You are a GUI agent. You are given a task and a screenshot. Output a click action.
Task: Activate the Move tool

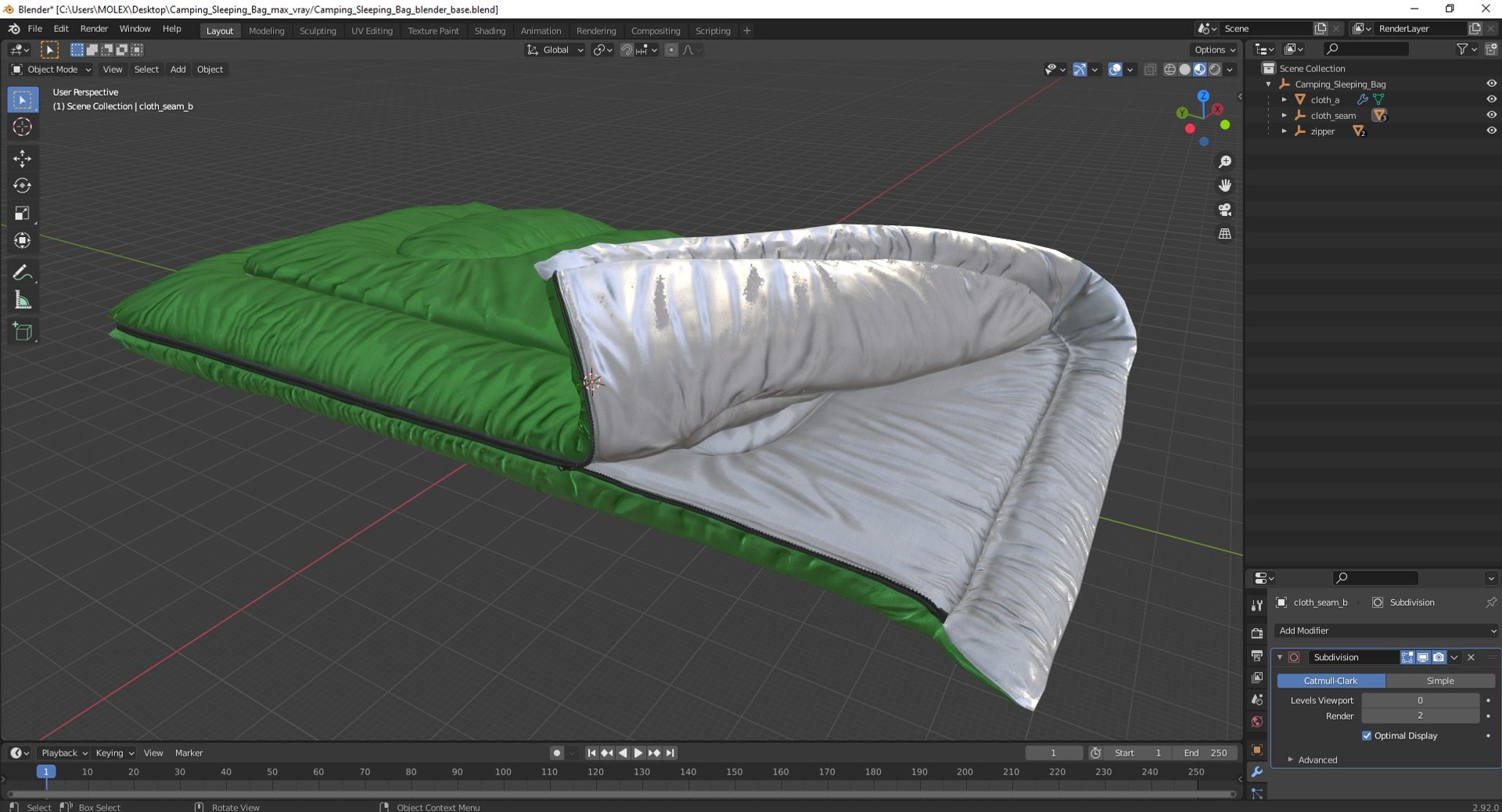22,158
